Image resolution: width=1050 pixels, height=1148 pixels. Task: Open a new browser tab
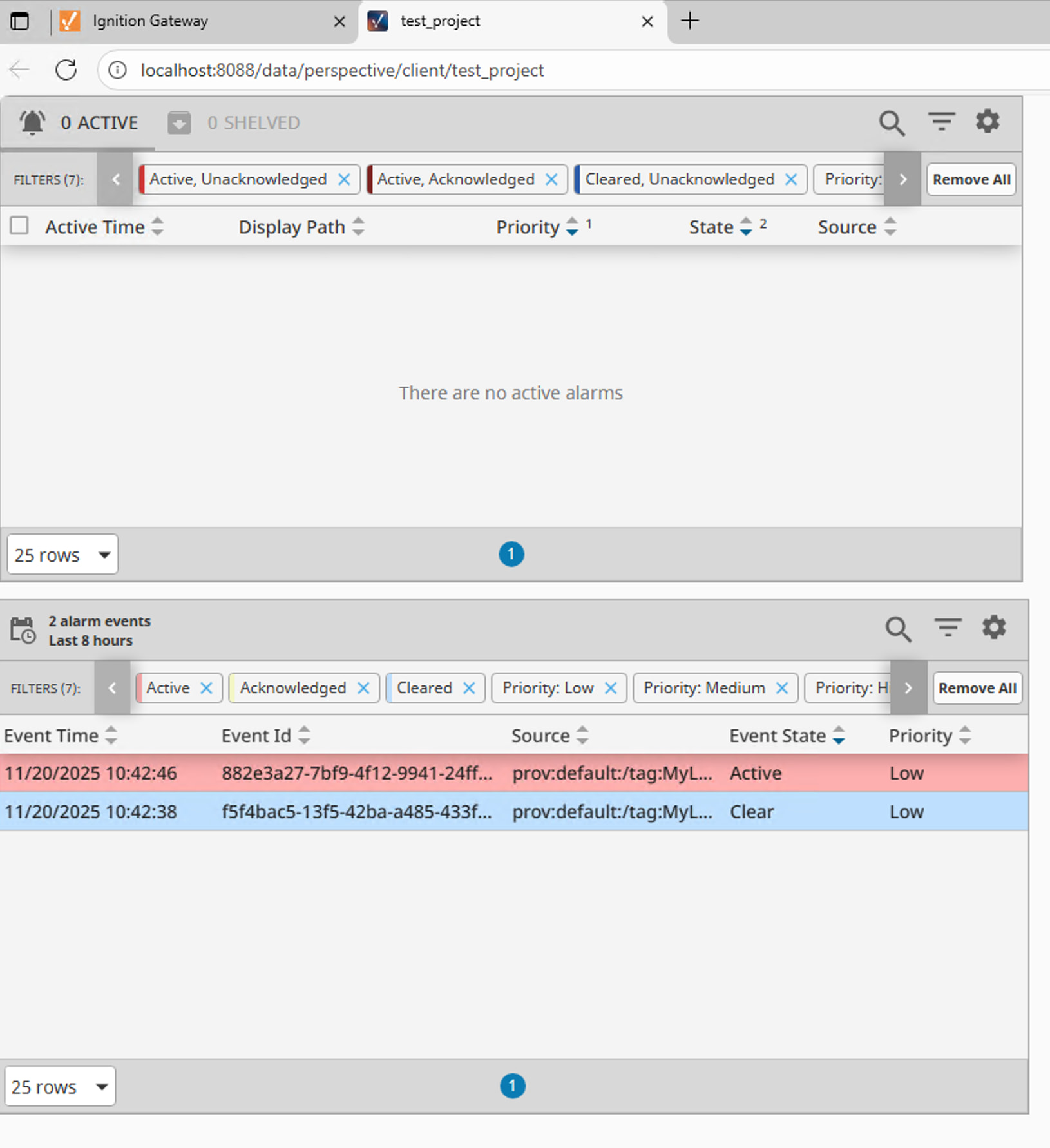(689, 21)
